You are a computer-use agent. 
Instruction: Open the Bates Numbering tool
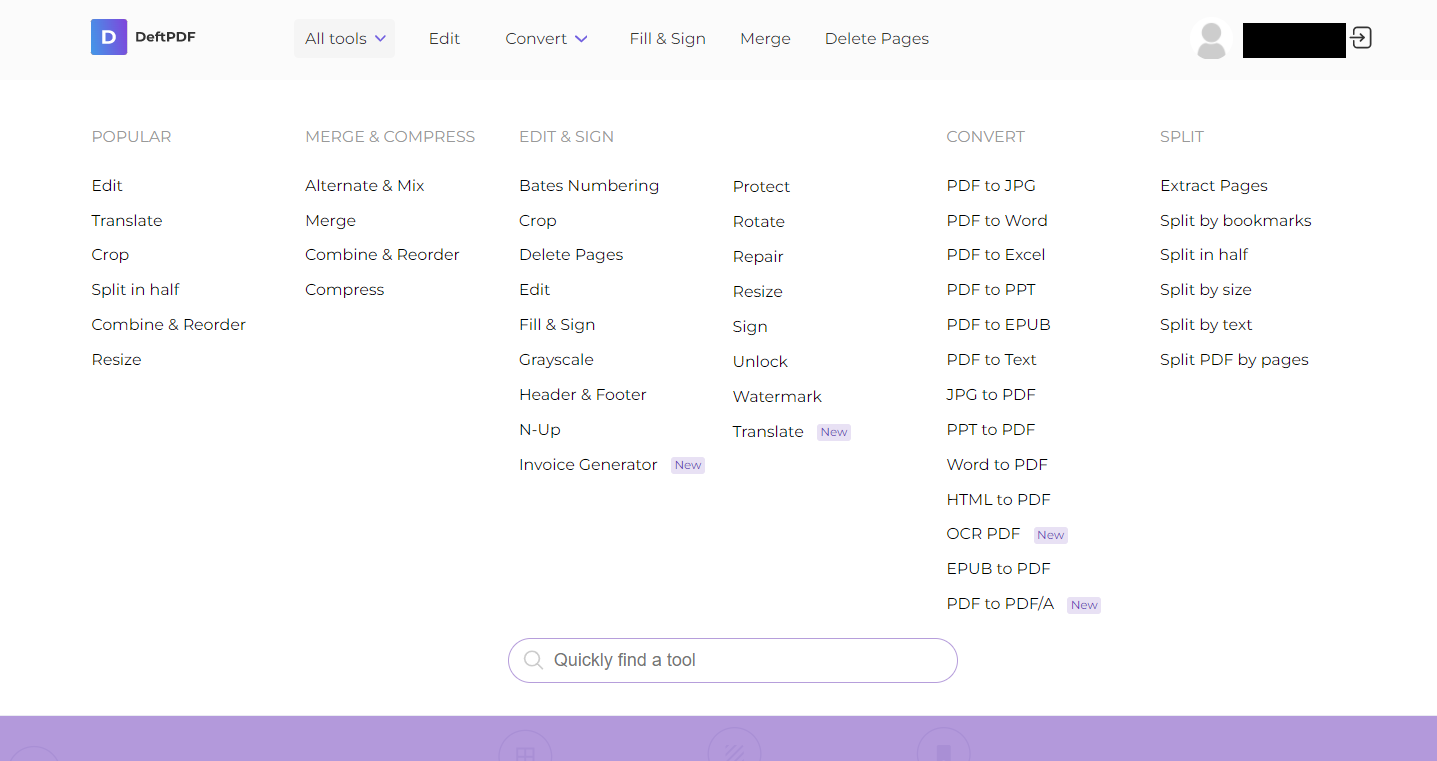click(x=589, y=185)
